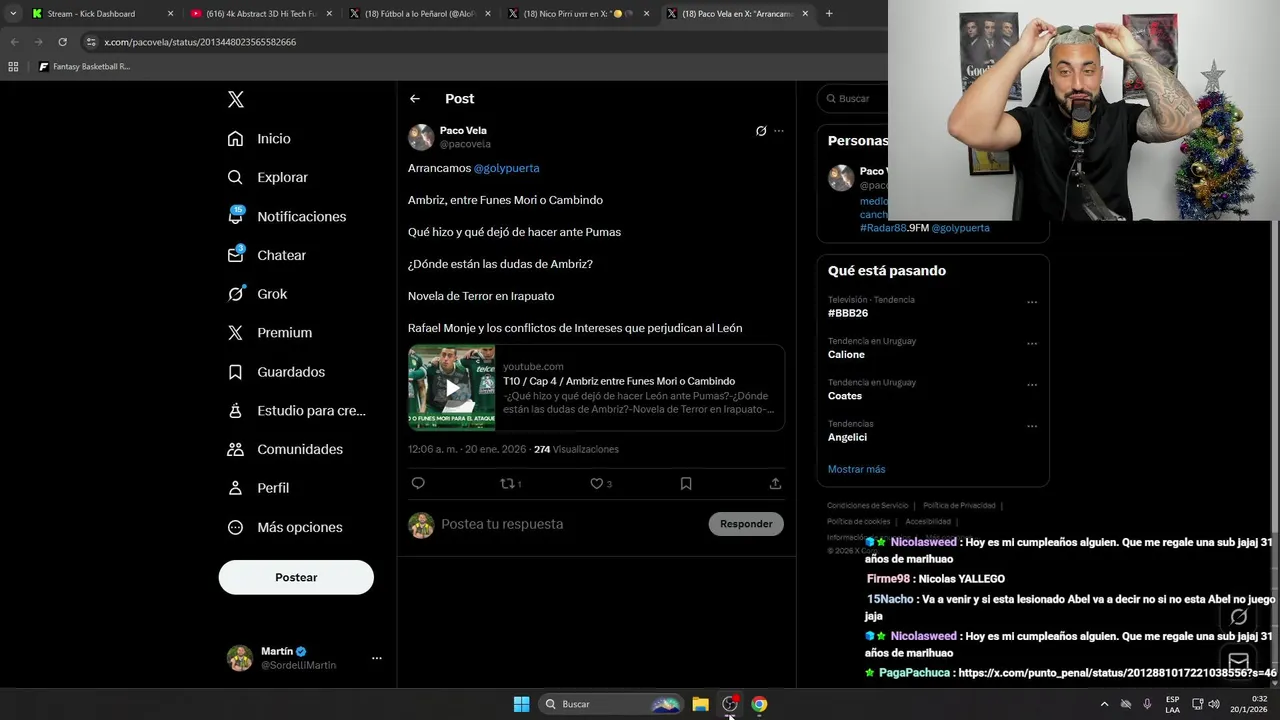Open the tab search dropdown arrow
1280x720 pixels.
click(13, 14)
